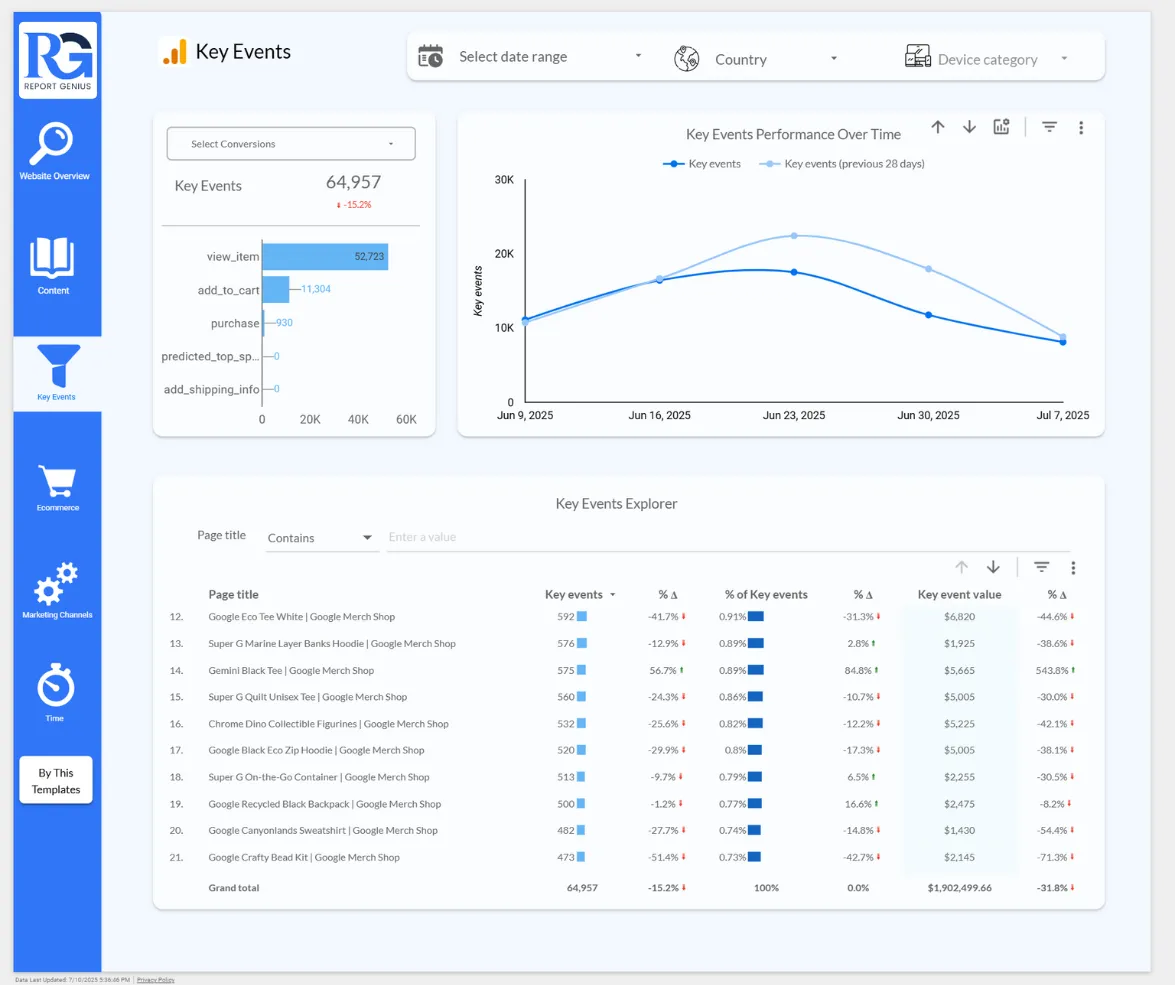Select Google Black Eco Zip Hoodie row
The image size is (1175, 985).
(621, 750)
